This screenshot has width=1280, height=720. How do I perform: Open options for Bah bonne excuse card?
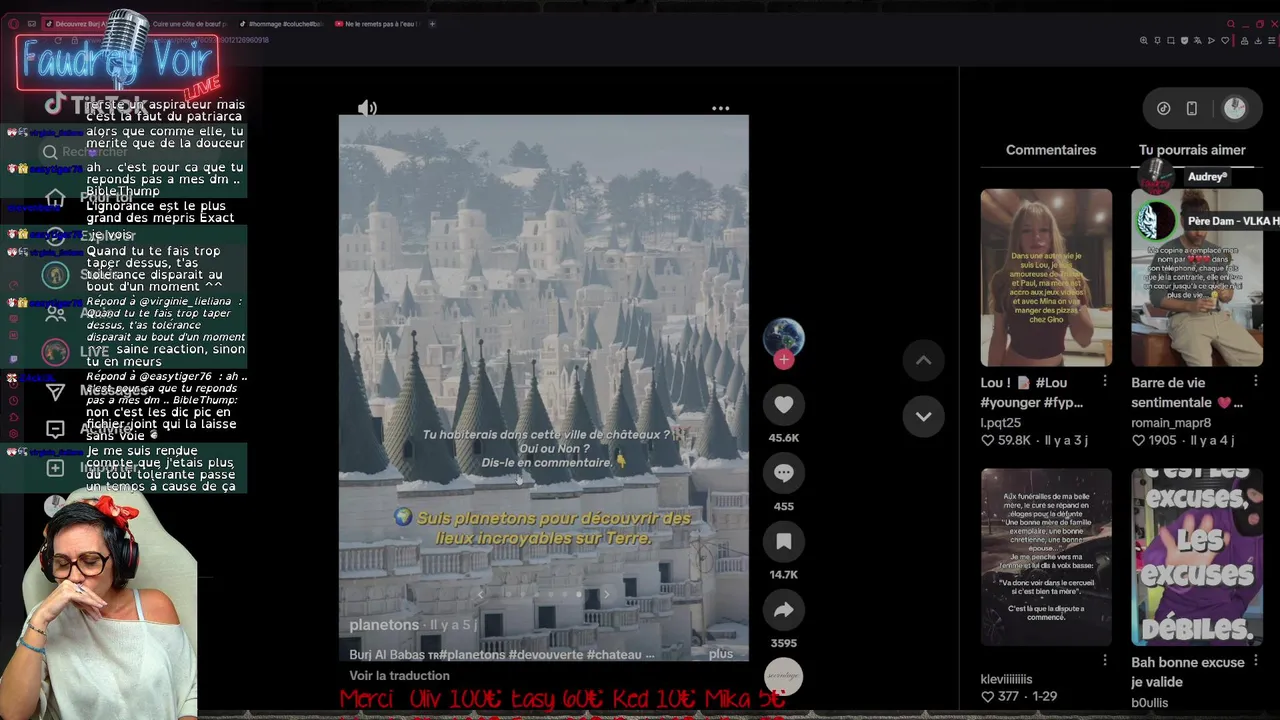(x=1255, y=660)
